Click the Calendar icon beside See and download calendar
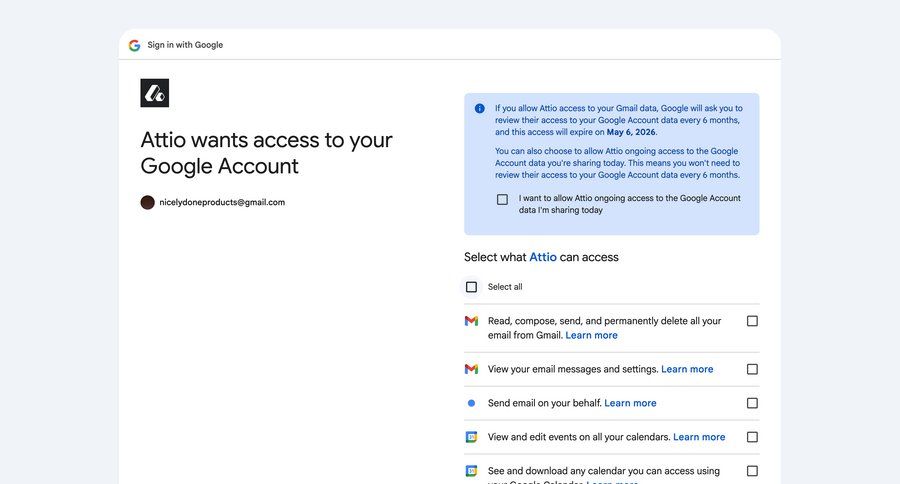Screen dimensions: 900x484 pos(471,471)
